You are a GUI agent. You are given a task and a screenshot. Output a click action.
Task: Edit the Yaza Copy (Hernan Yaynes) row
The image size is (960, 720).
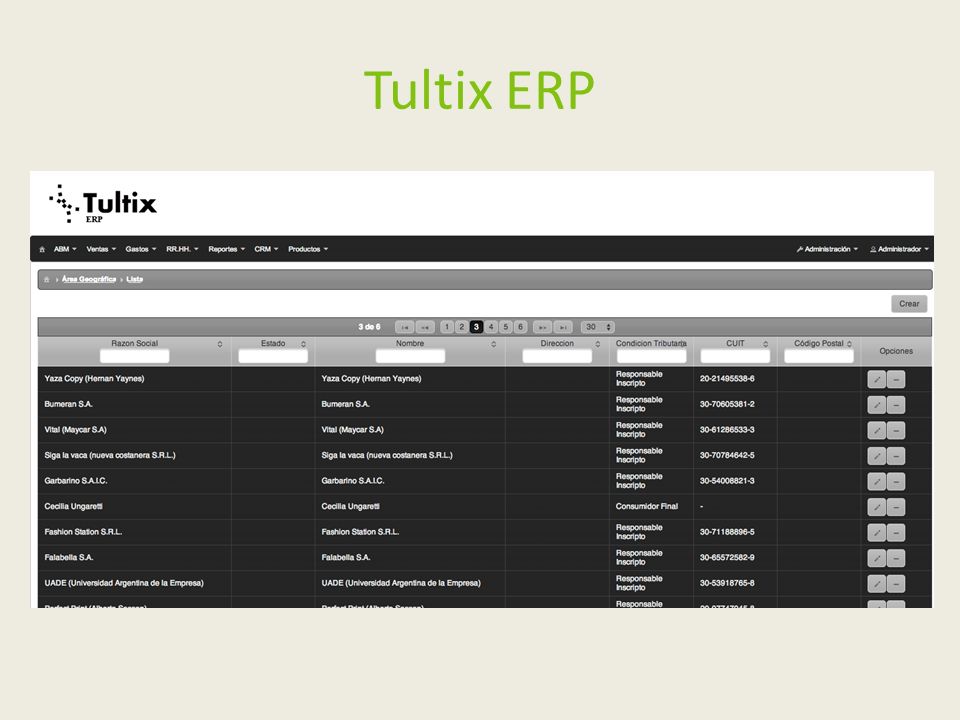tap(876, 380)
